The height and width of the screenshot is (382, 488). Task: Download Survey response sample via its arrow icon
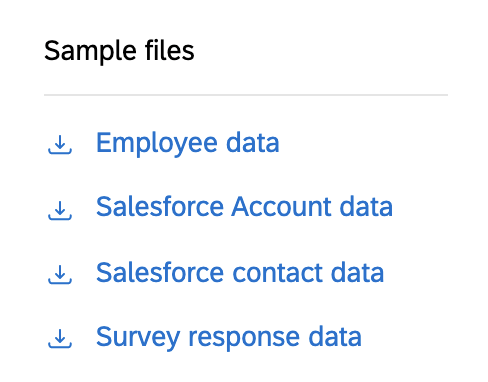tap(60, 338)
